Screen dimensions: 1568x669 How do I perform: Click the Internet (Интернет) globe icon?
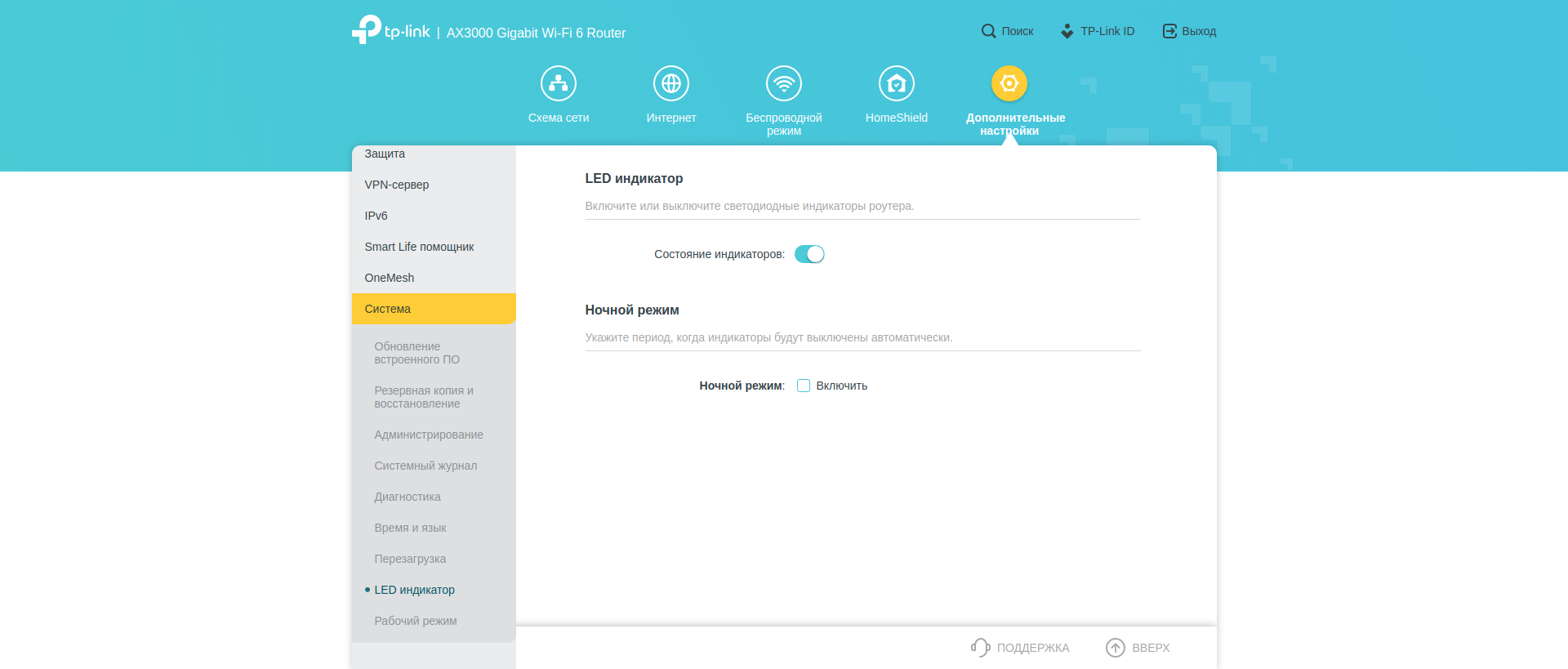(671, 83)
